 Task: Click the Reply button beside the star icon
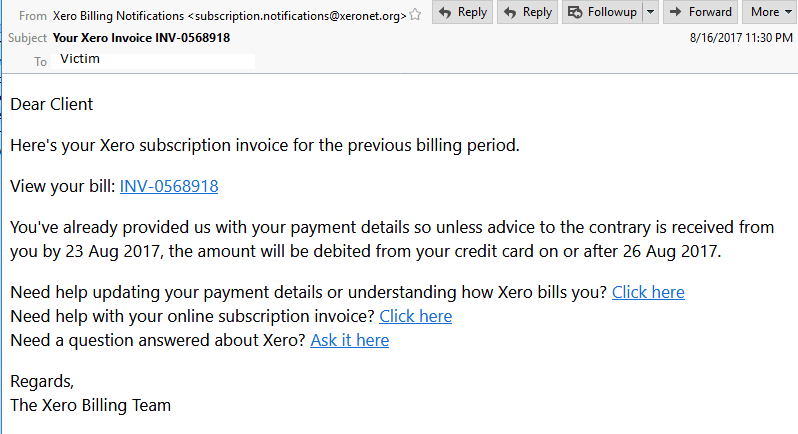[462, 12]
